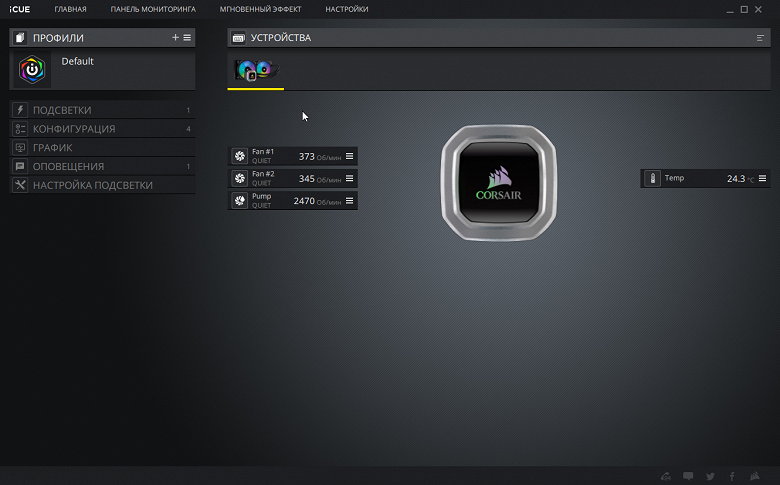Open МГНОВЕННЫЙ ЭФФЕКТ tab
Image resolution: width=780 pixels, height=485 pixels.
pyautogui.click(x=260, y=9)
